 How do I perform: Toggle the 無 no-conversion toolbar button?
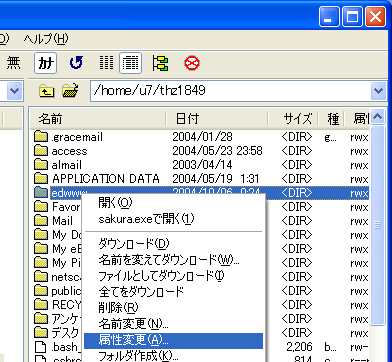(x=13, y=63)
